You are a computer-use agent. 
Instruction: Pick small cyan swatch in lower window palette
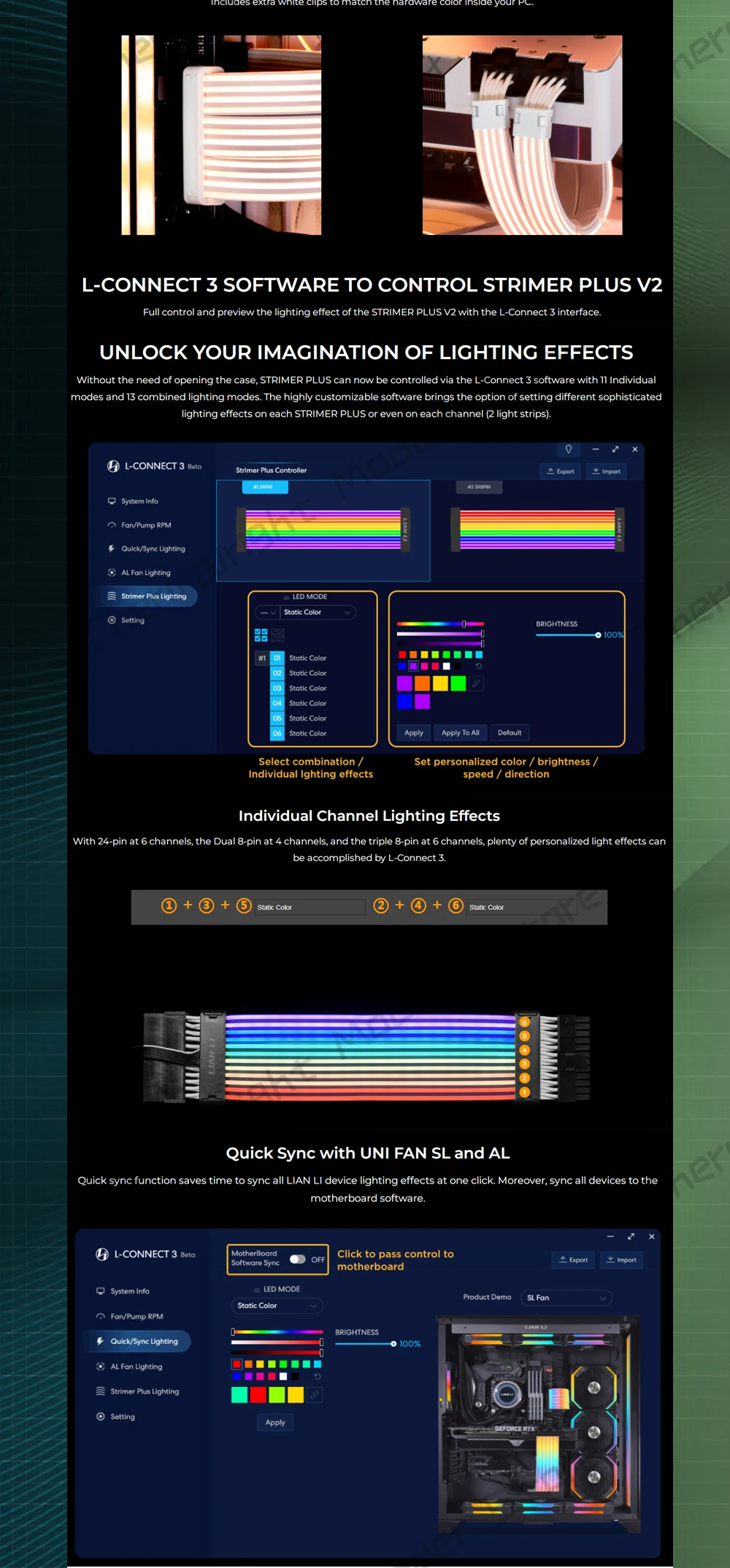coord(318,1364)
